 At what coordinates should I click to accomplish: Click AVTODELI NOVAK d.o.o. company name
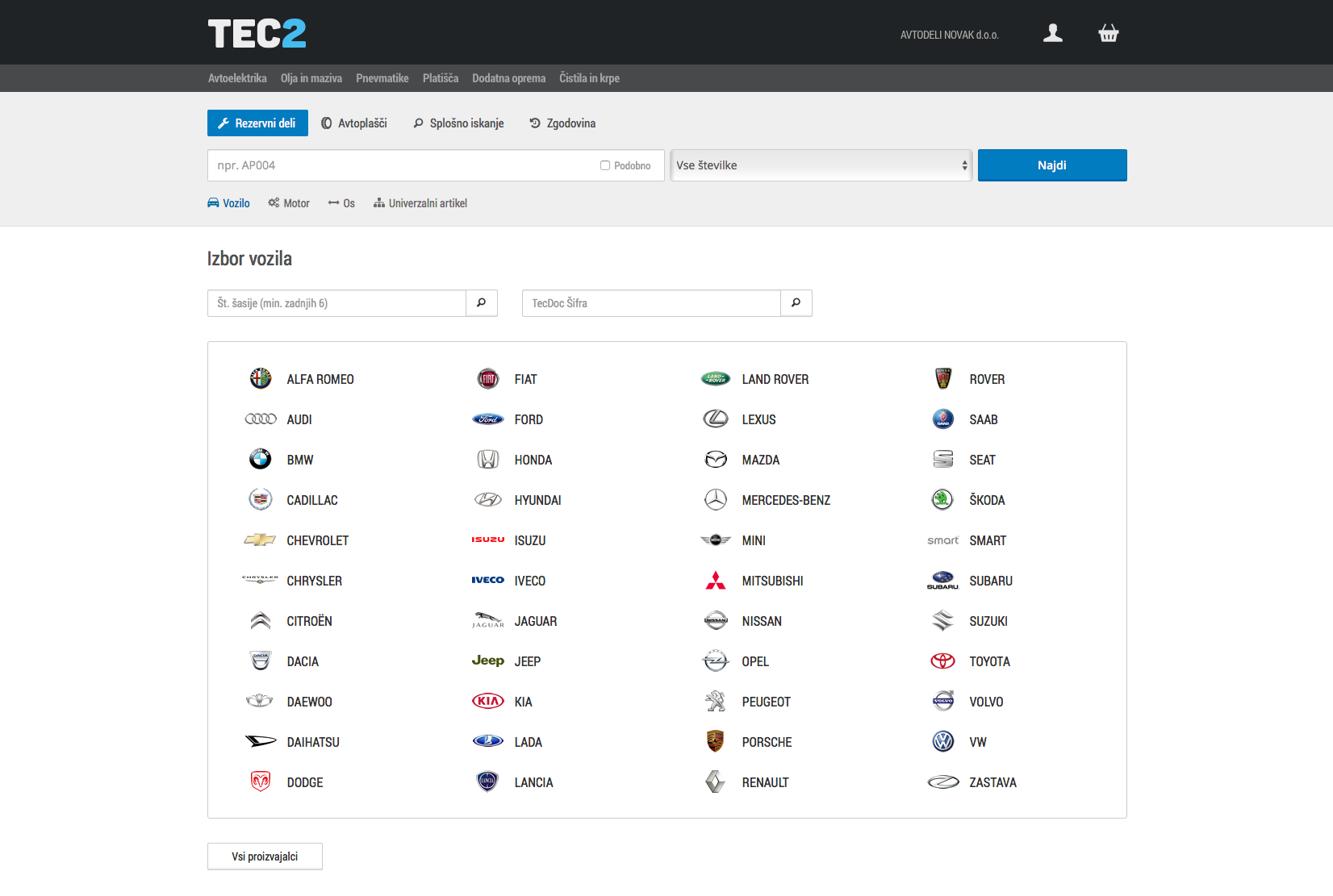coord(950,35)
